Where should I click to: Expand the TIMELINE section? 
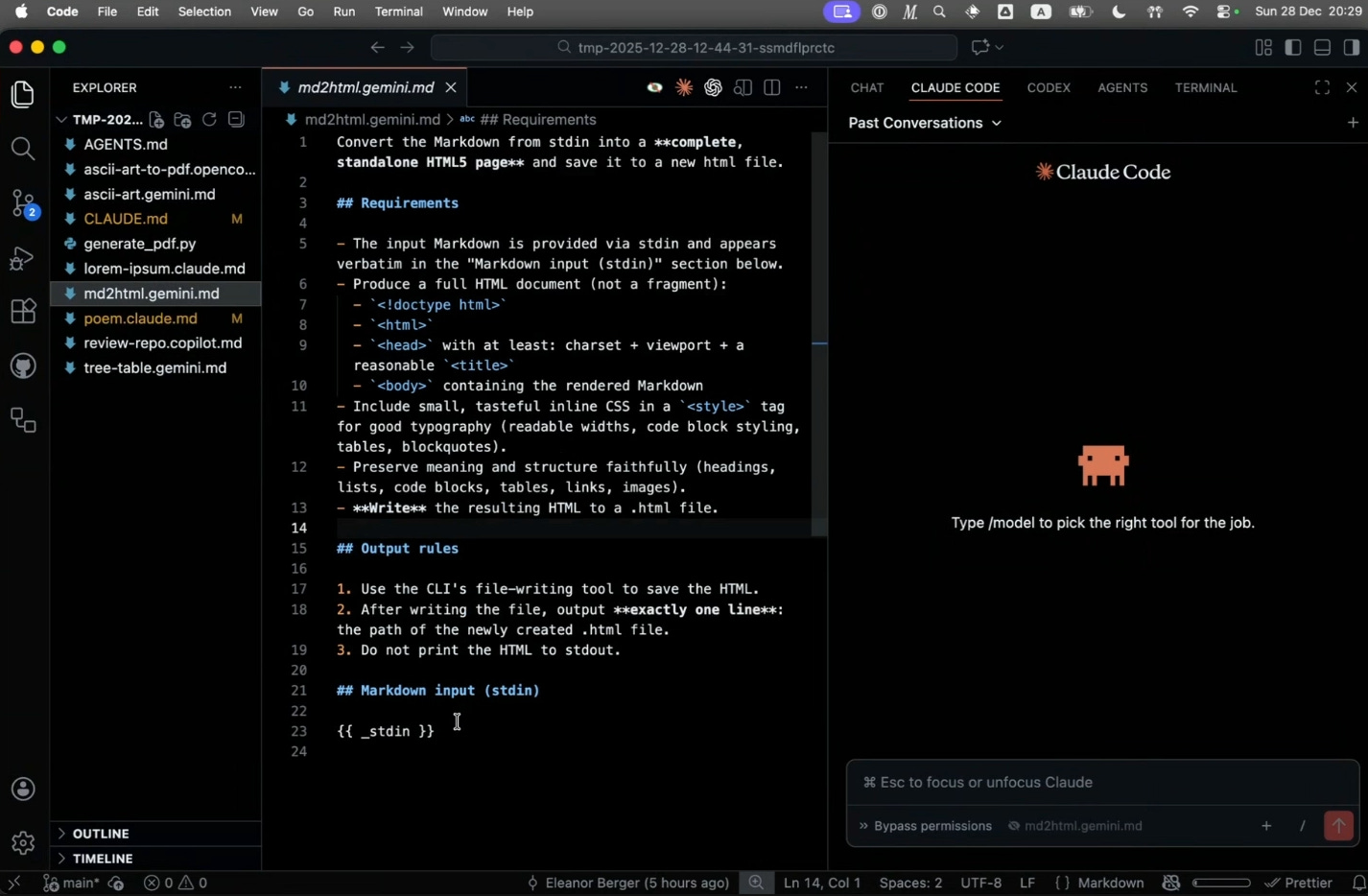[103, 859]
